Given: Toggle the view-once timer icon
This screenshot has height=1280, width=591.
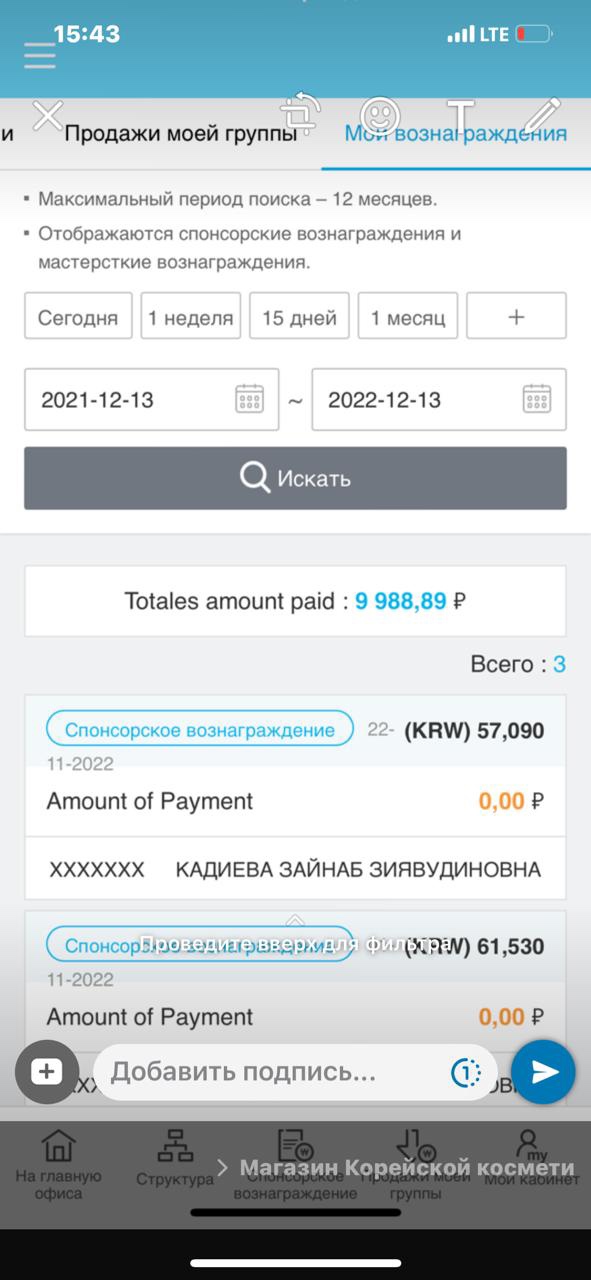Looking at the screenshot, I should point(466,1073).
